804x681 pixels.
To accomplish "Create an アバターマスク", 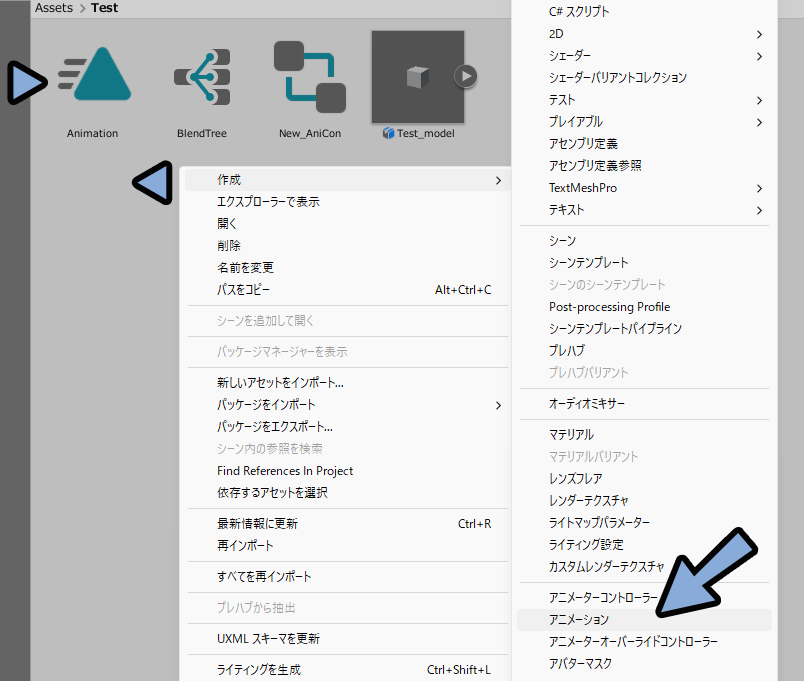I will coord(645,664).
